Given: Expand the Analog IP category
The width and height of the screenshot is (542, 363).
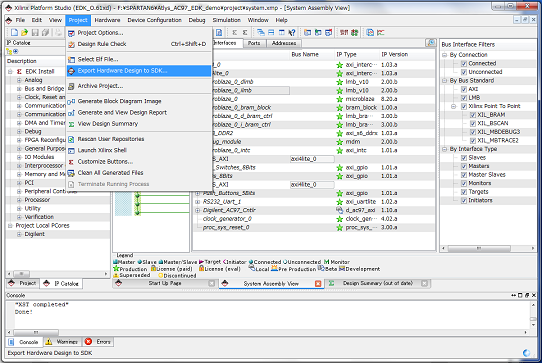Looking at the screenshot, I should coord(19,80).
